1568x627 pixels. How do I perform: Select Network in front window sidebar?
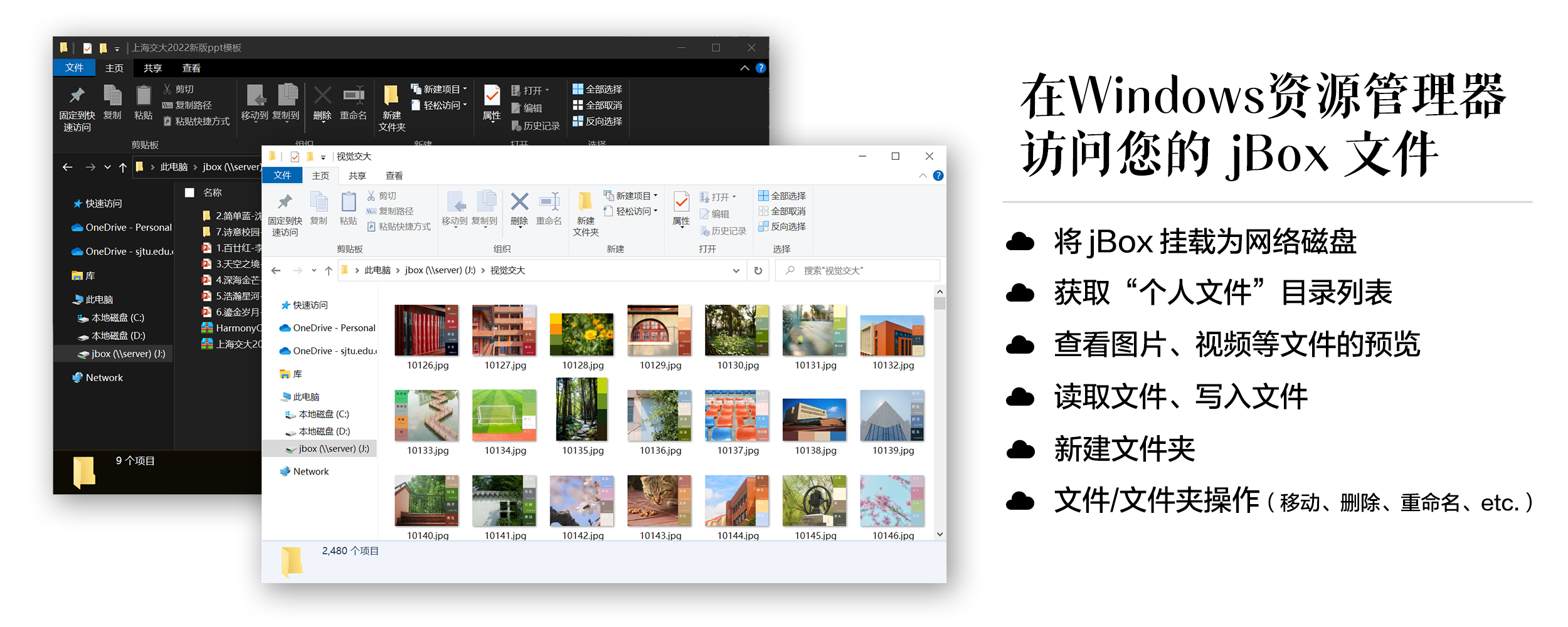click(304, 472)
